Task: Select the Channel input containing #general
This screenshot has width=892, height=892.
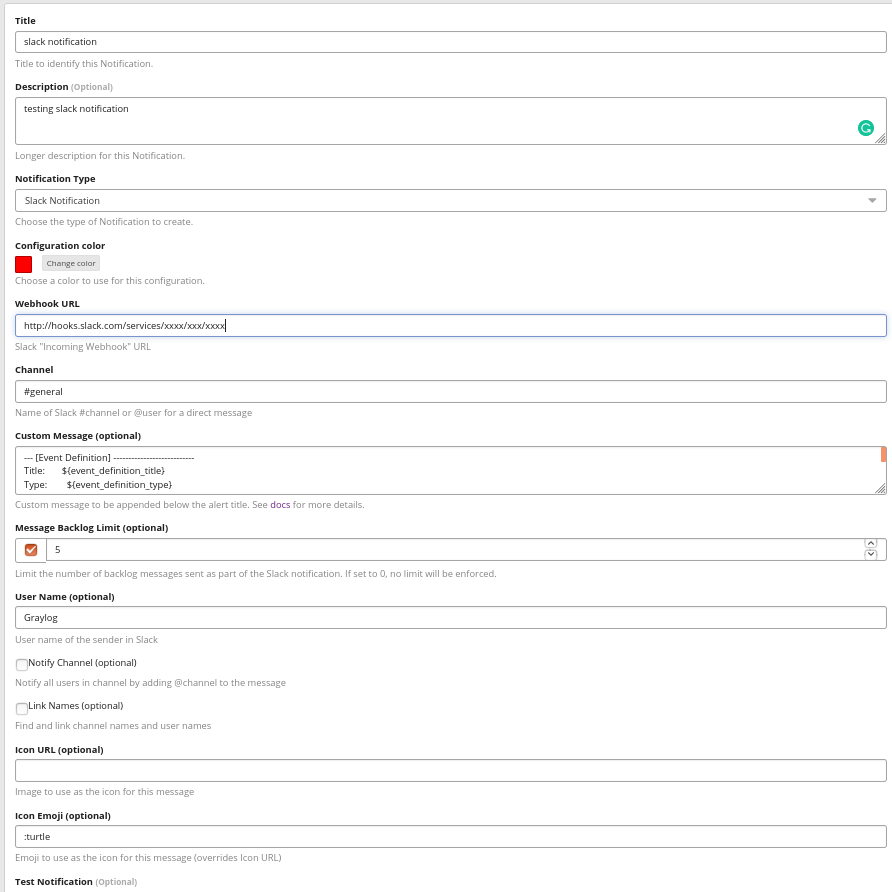Action: coord(450,392)
